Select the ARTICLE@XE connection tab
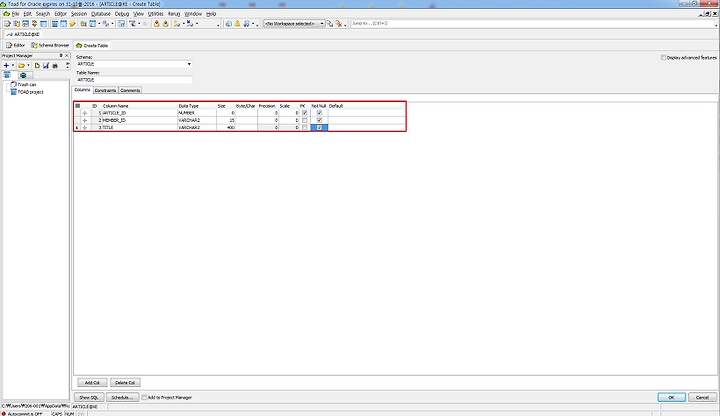Screen dimensions: 720x416 click(23, 34)
